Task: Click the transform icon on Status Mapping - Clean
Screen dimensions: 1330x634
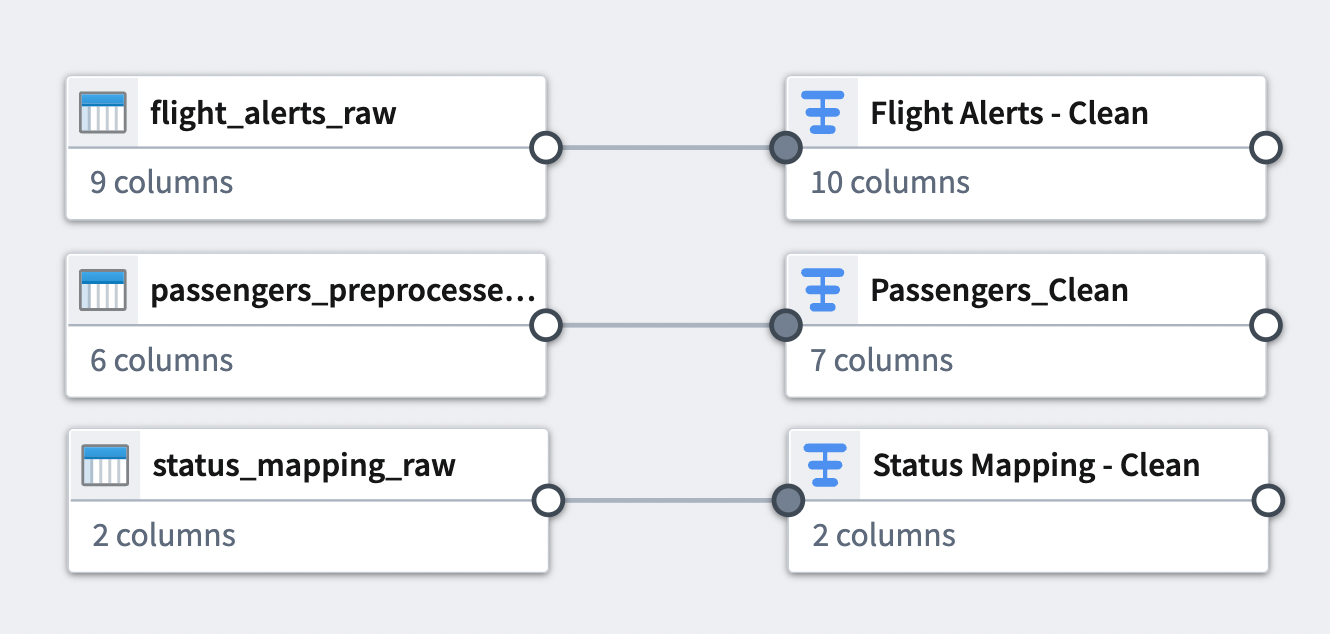Action: 822,465
